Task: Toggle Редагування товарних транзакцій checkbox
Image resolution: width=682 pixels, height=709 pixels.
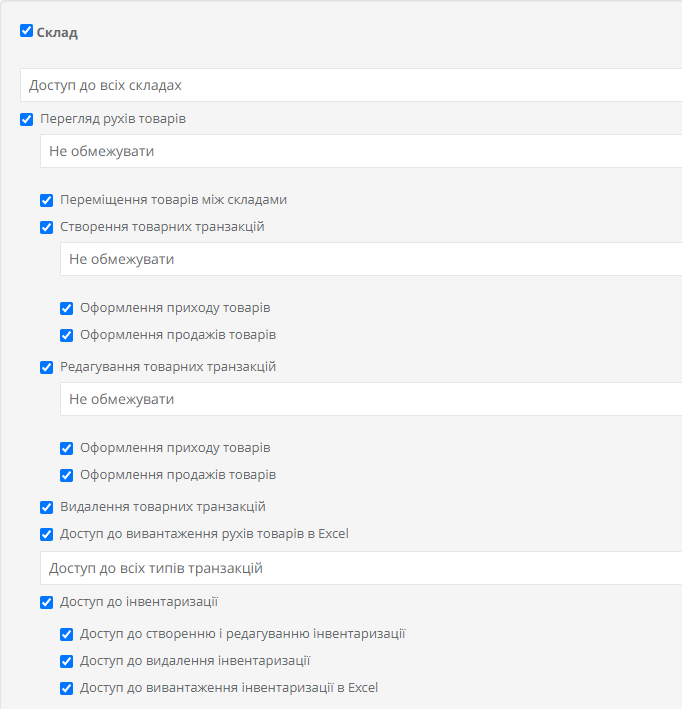Action: tap(46, 367)
